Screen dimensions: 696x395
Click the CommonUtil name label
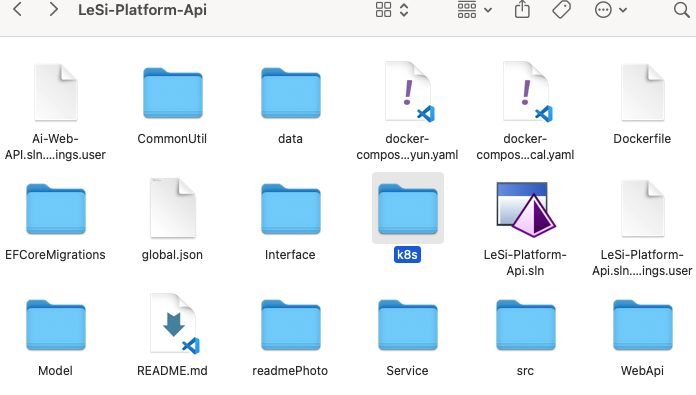[x=172, y=139]
